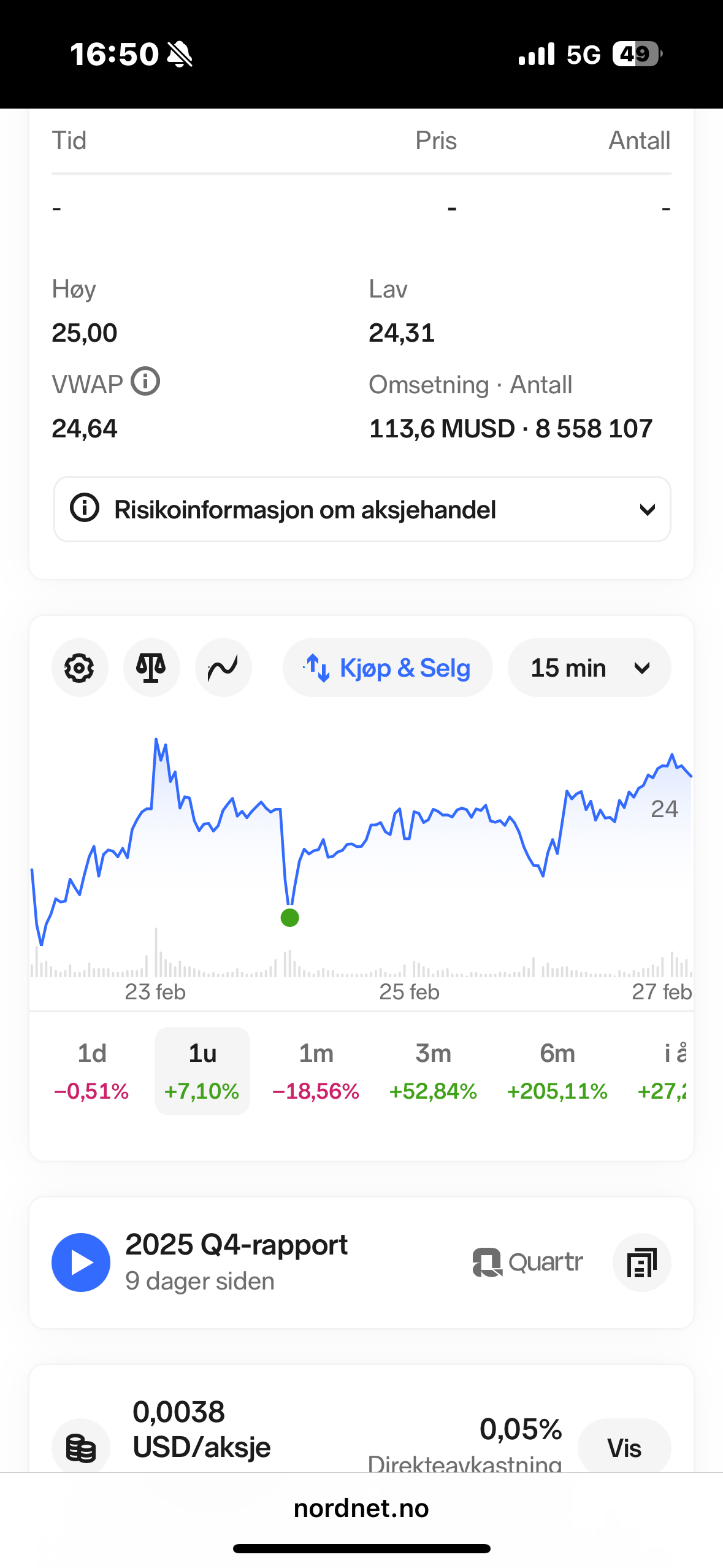
Task: Tap the Quartr logo
Action: click(527, 1262)
